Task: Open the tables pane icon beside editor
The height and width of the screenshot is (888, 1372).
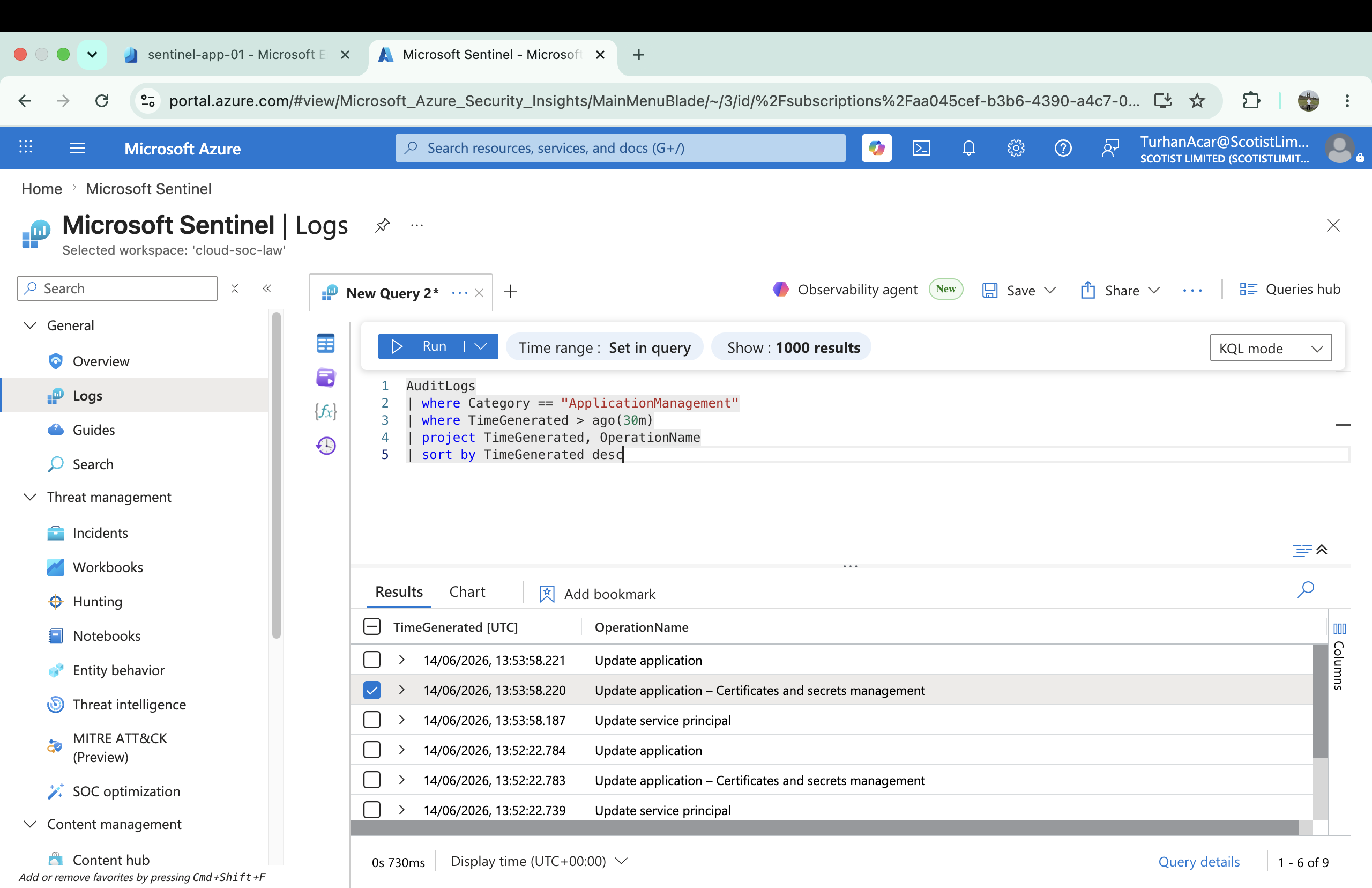Action: pos(325,344)
